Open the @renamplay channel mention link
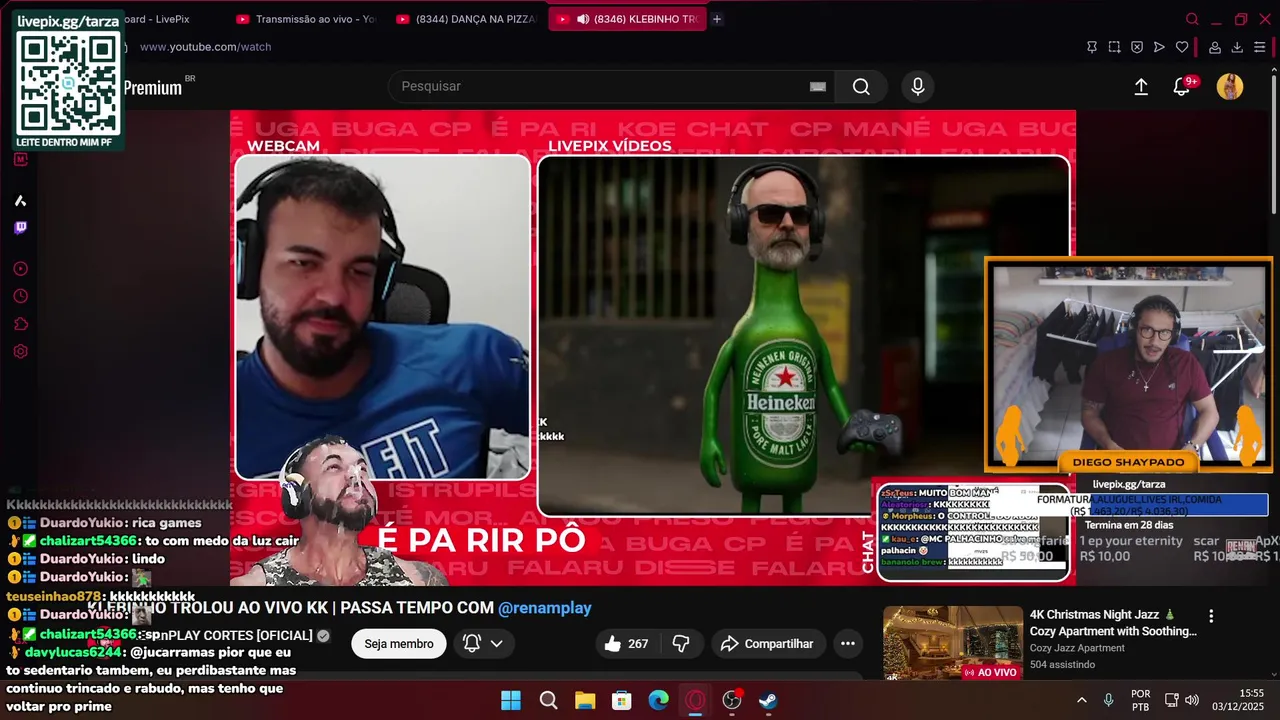 [545, 608]
